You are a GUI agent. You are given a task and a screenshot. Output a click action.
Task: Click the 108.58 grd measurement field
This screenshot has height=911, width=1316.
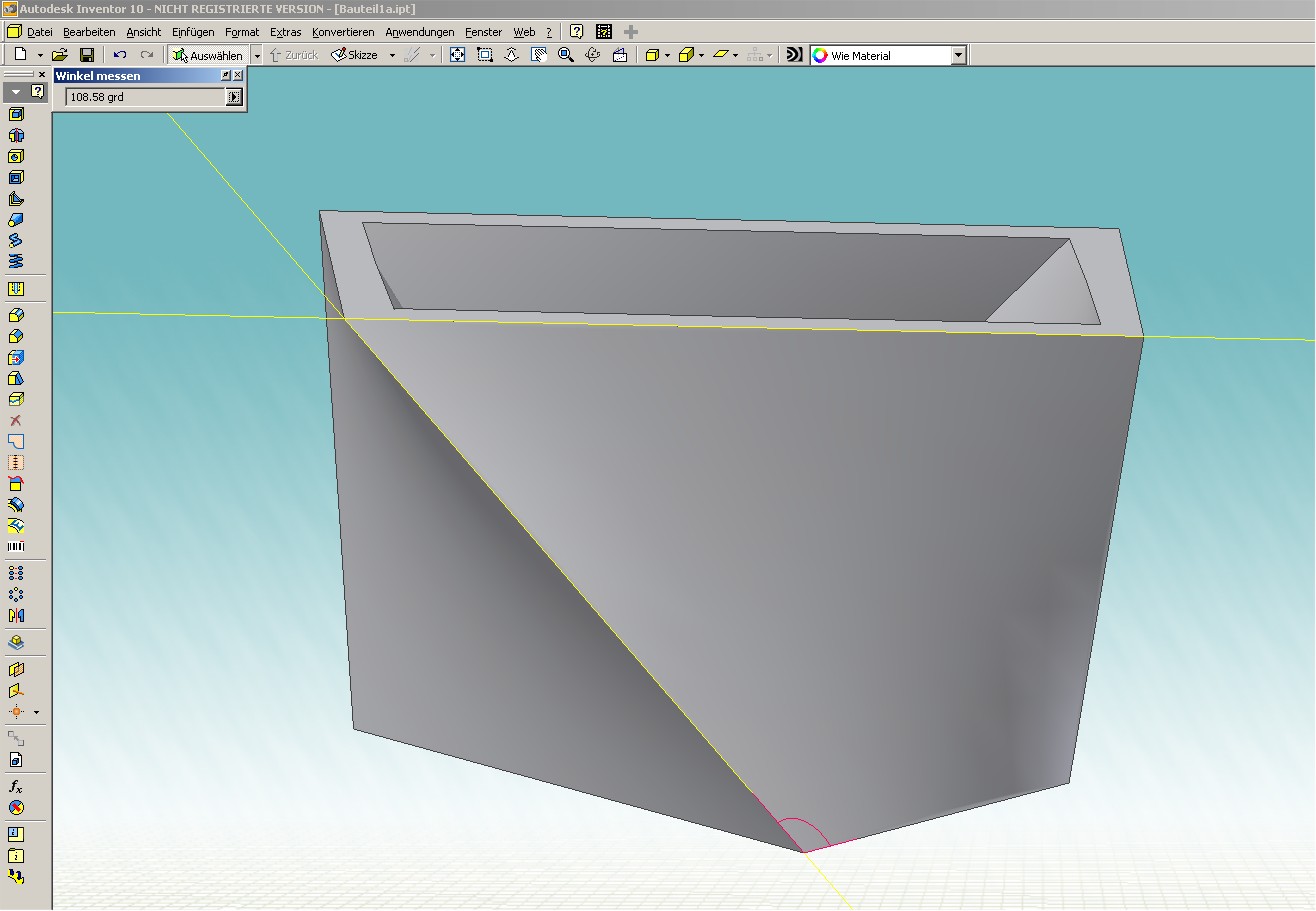coord(145,97)
